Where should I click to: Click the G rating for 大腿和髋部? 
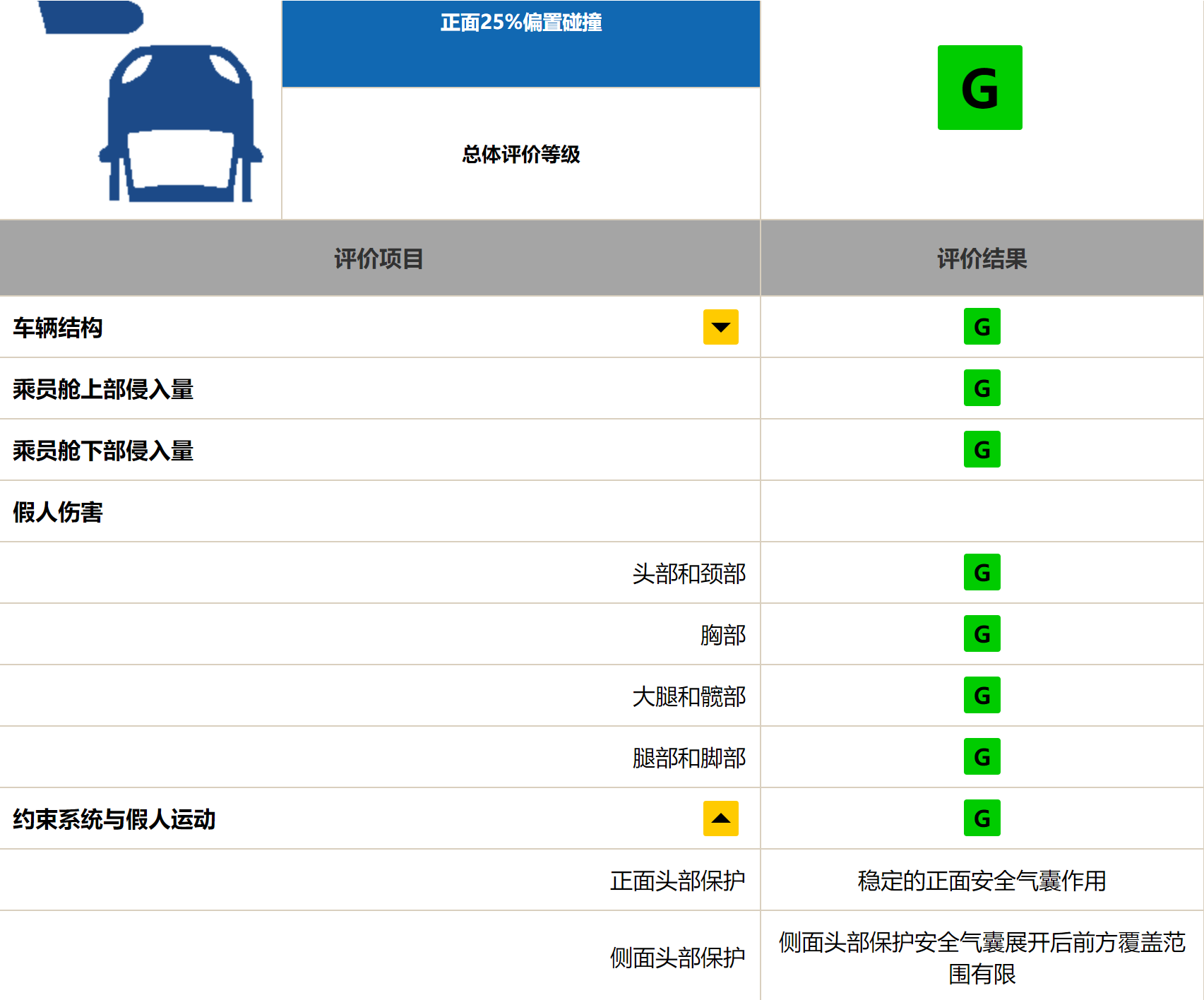pyautogui.click(x=982, y=695)
